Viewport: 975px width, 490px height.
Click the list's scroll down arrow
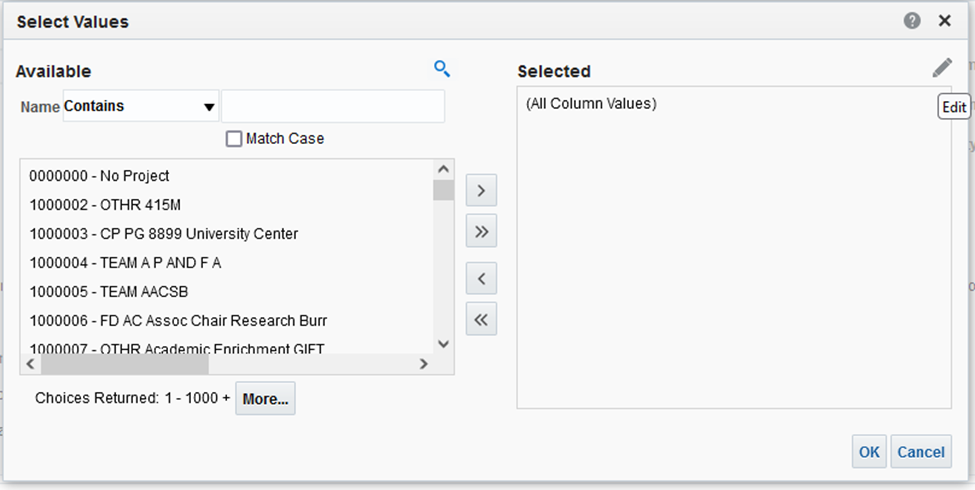click(444, 343)
